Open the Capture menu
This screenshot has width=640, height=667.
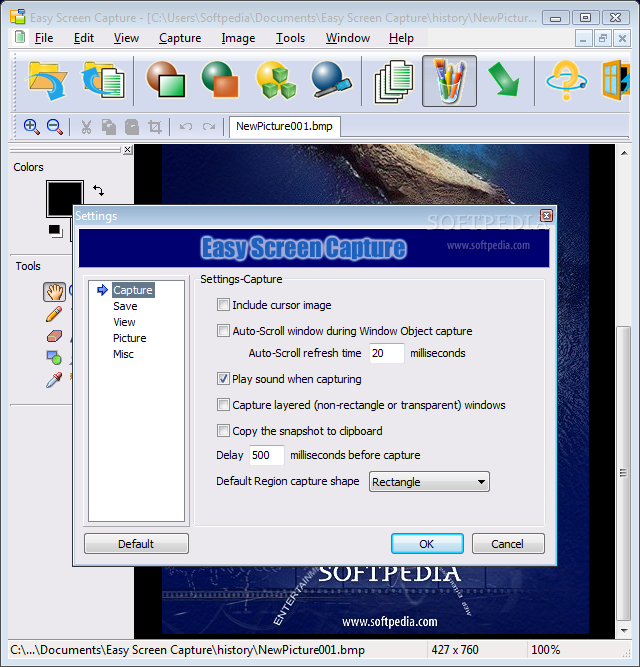click(x=180, y=38)
